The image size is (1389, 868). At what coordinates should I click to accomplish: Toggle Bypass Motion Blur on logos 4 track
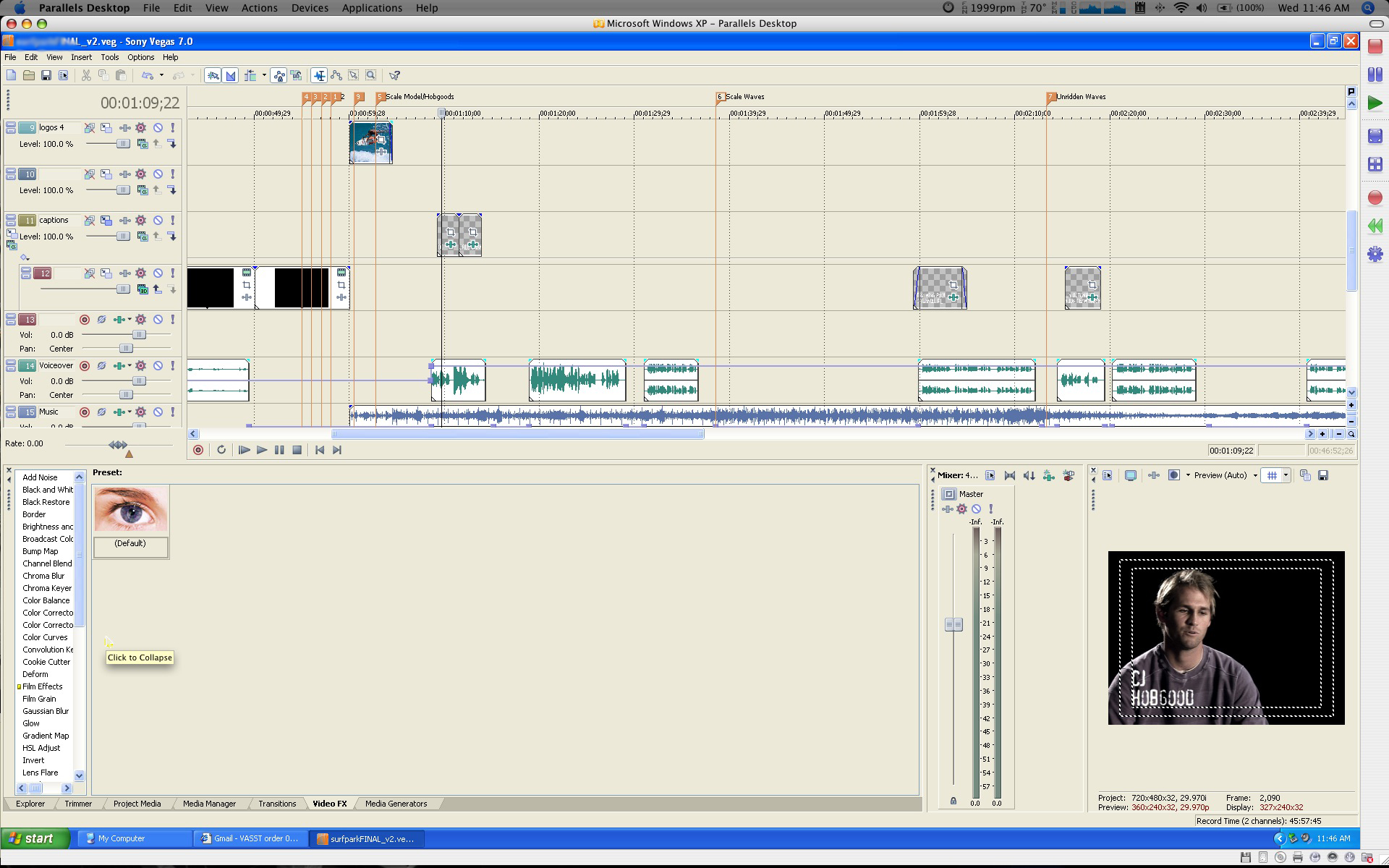coord(89,127)
